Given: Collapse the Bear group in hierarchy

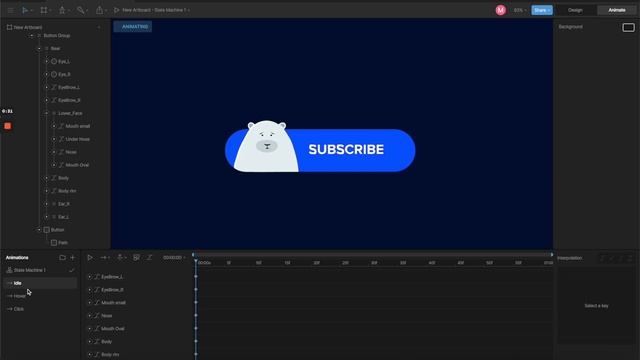Looking at the screenshot, I should click(x=39, y=49).
